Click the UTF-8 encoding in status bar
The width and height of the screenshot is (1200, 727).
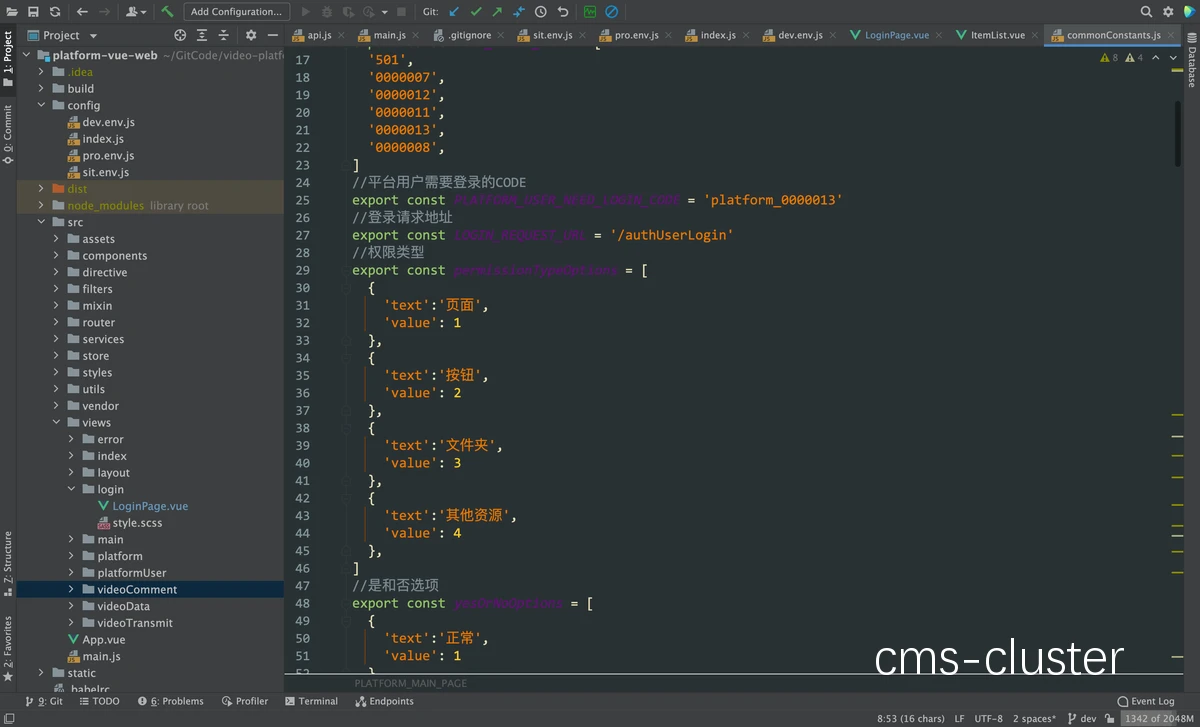click(988, 718)
